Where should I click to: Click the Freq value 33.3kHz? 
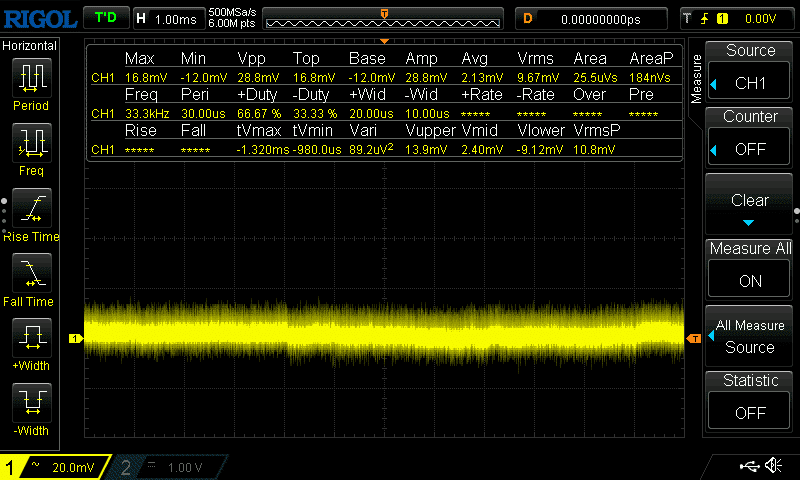click(147, 113)
